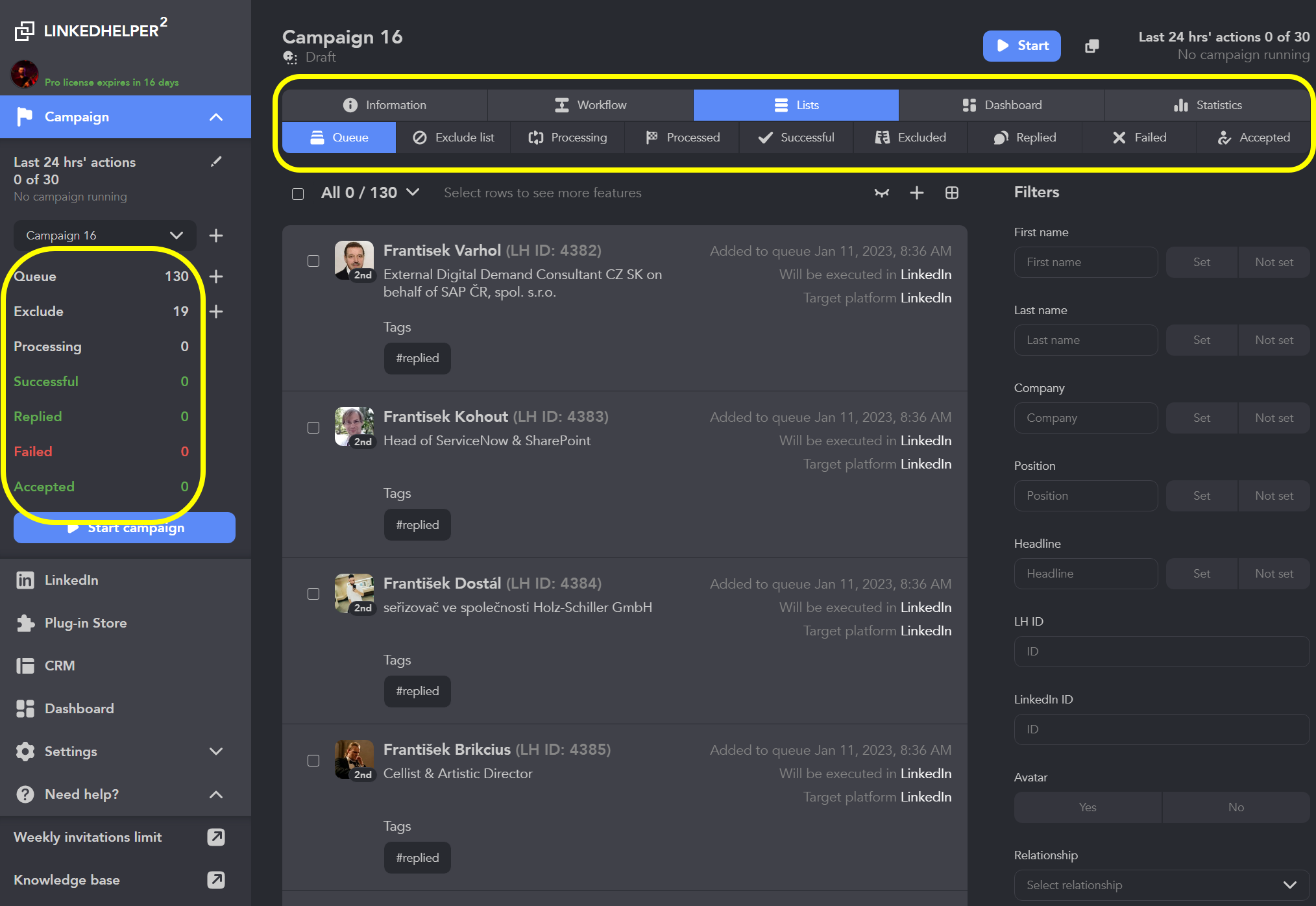Collapse the Settings section chevron

click(x=215, y=752)
